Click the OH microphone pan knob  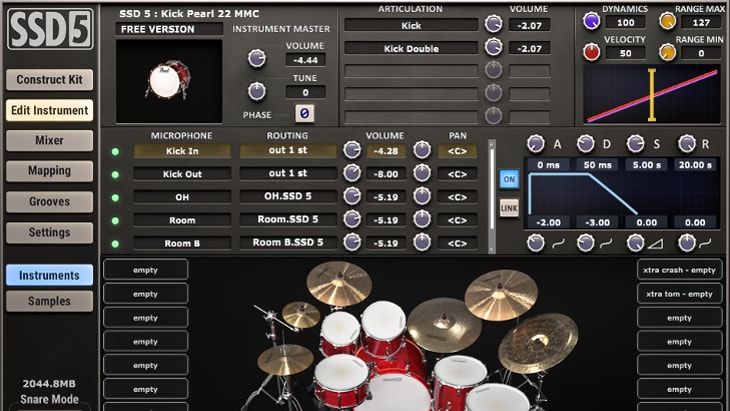(x=422, y=196)
